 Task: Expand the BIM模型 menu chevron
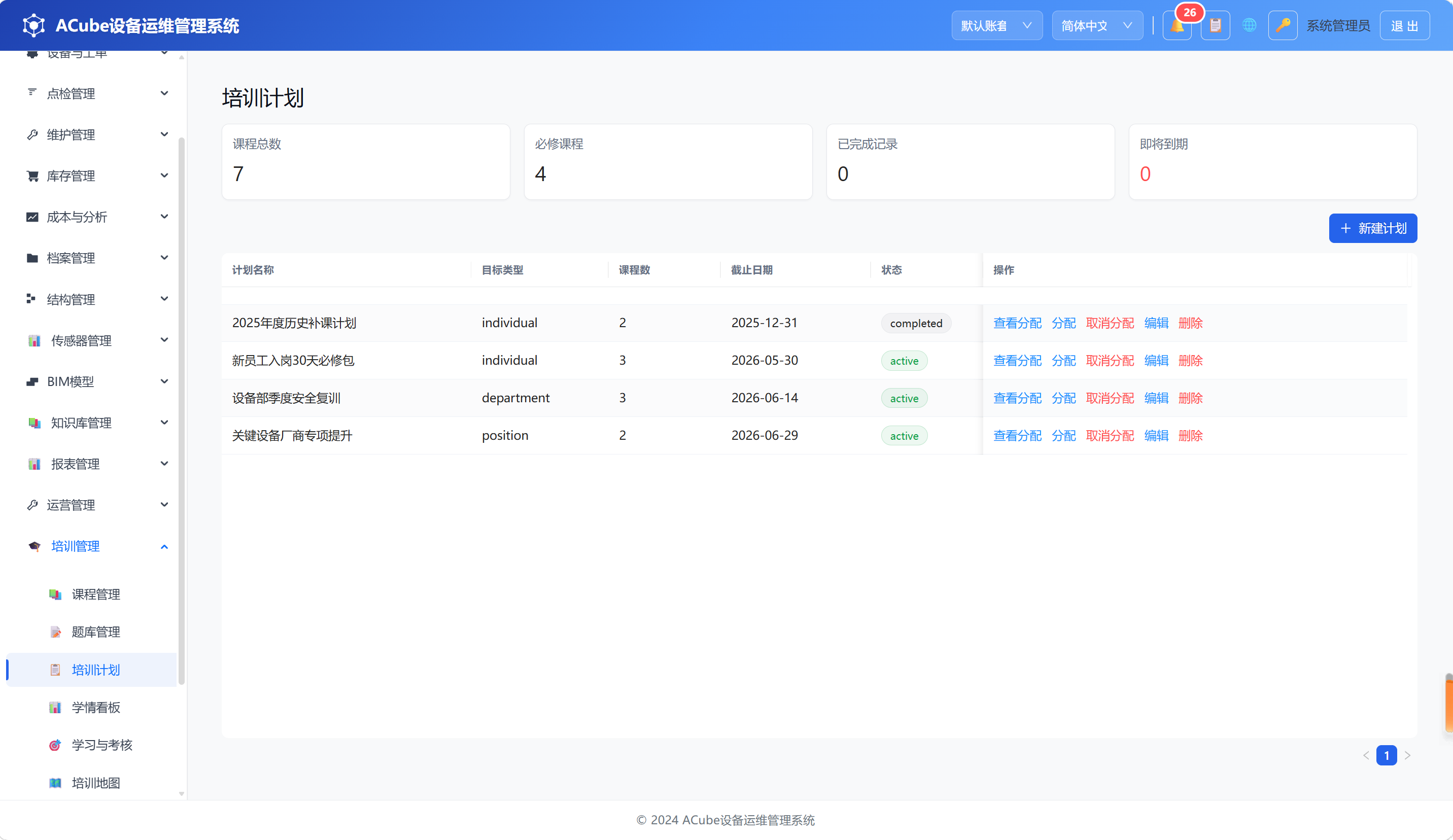click(x=164, y=381)
